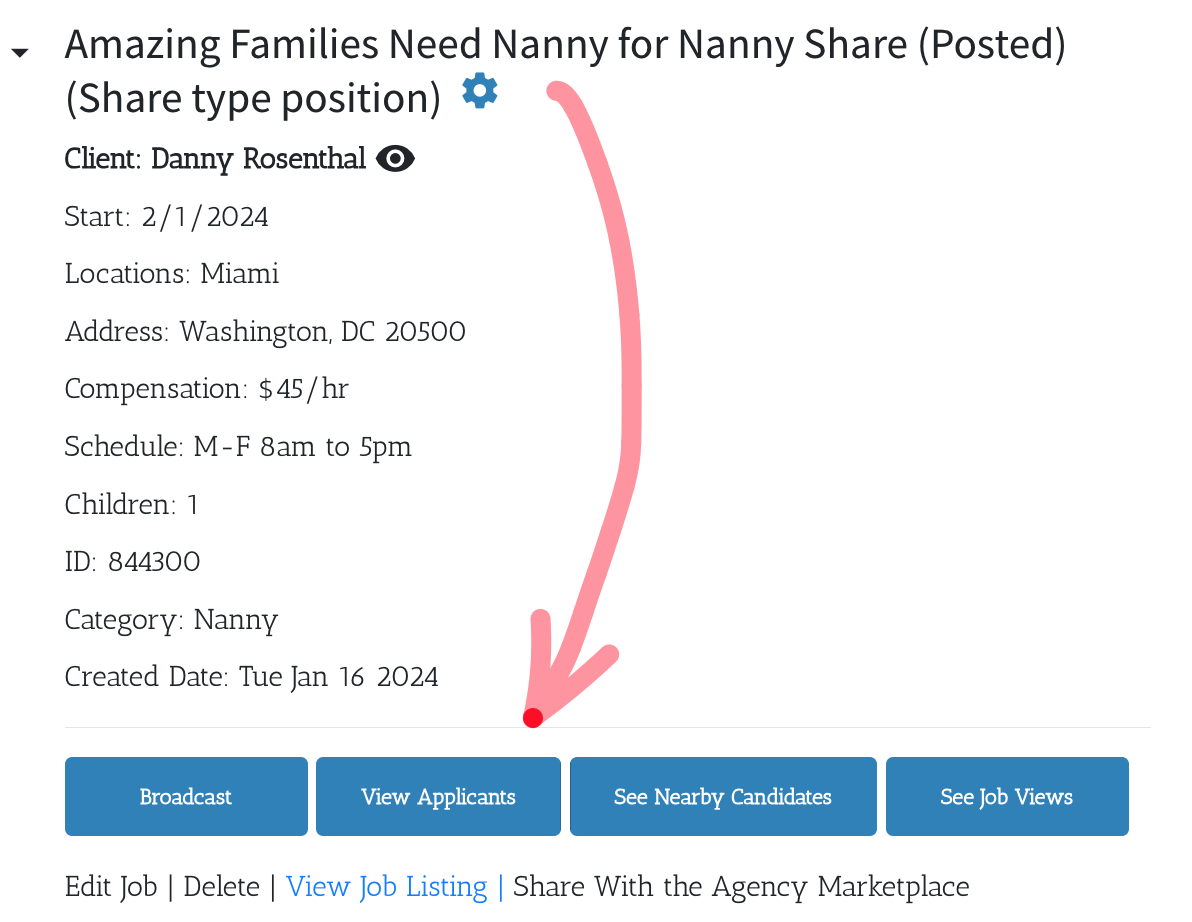Screen dimensions: 1192x922
Task: Open See Job Views
Action: pos(1007,796)
